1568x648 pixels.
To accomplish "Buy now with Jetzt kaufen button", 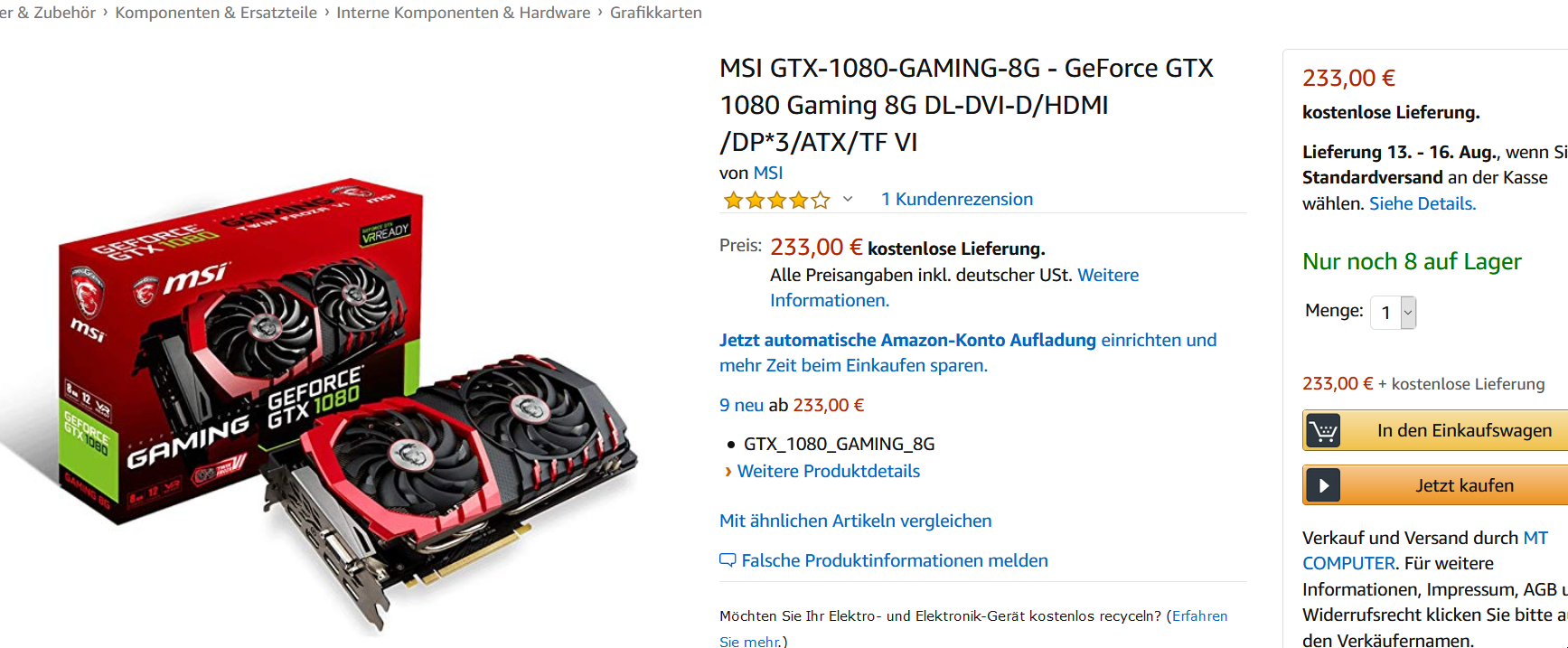I will click(1435, 485).
